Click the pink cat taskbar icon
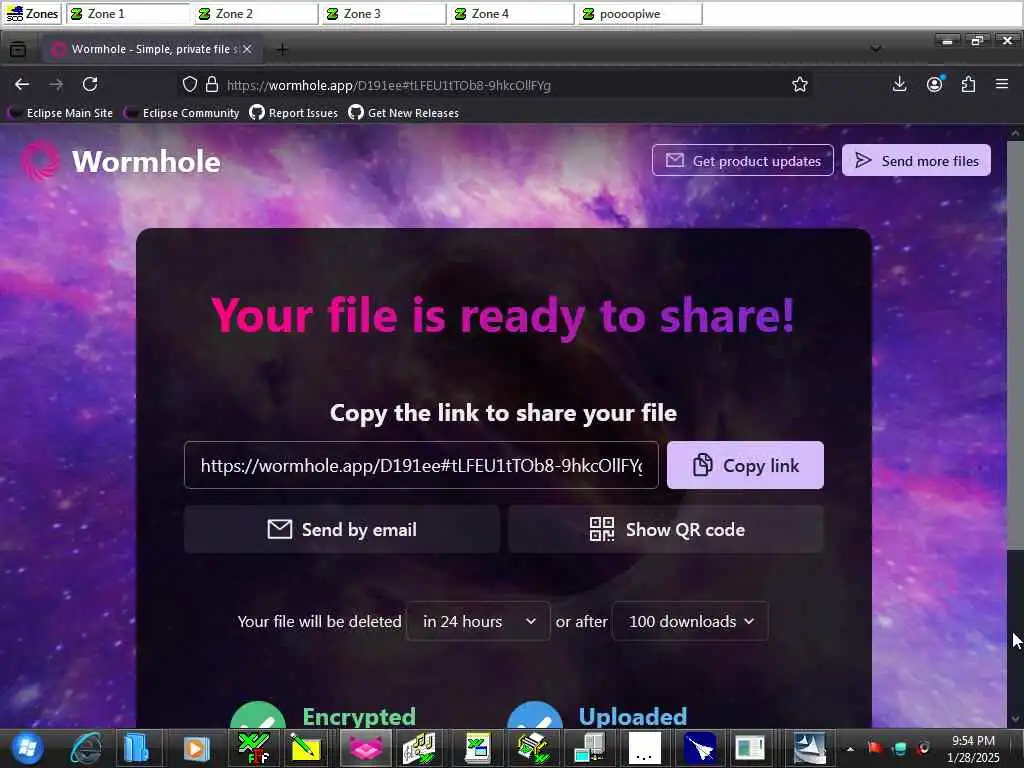This screenshot has width=1024, height=768. coord(366,748)
